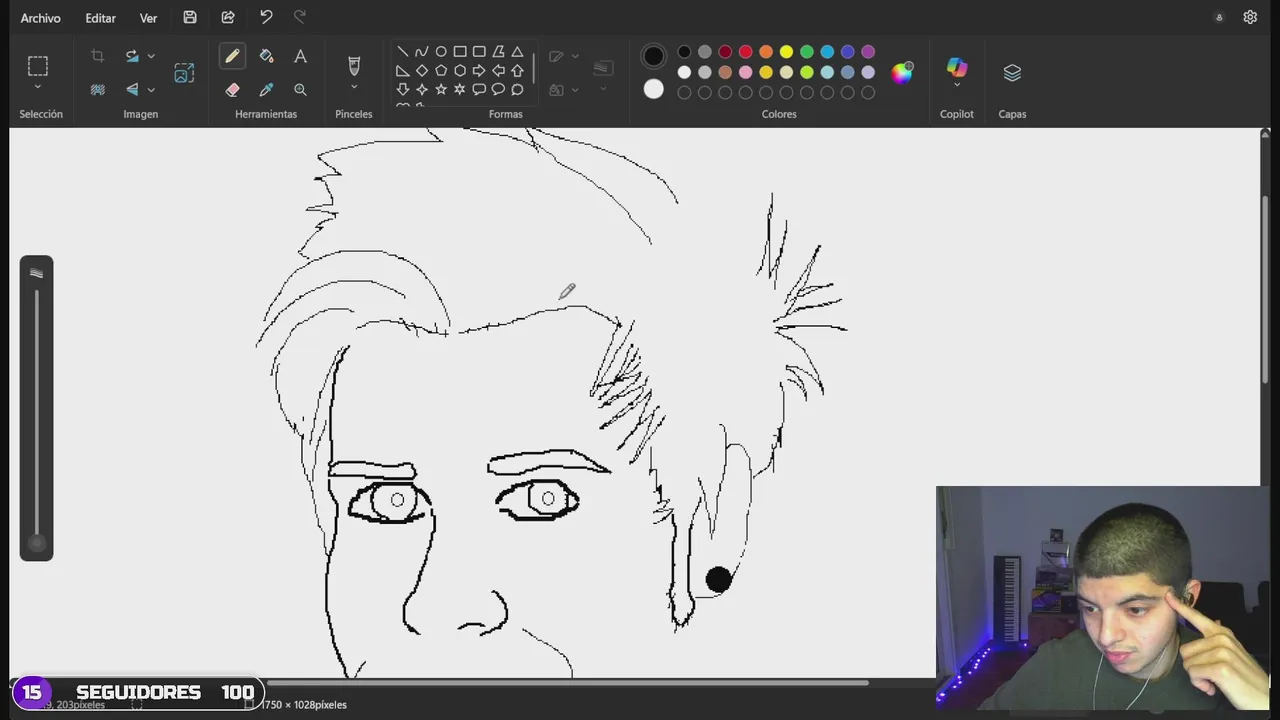The image size is (1280, 720).
Task: Pick the green color swatch
Action: pyautogui.click(x=807, y=52)
